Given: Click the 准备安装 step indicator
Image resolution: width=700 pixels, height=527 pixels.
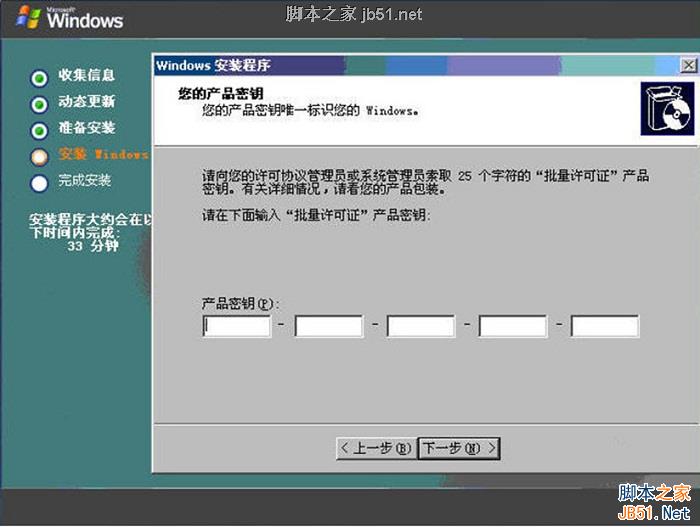Looking at the screenshot, I should (39, 131).
